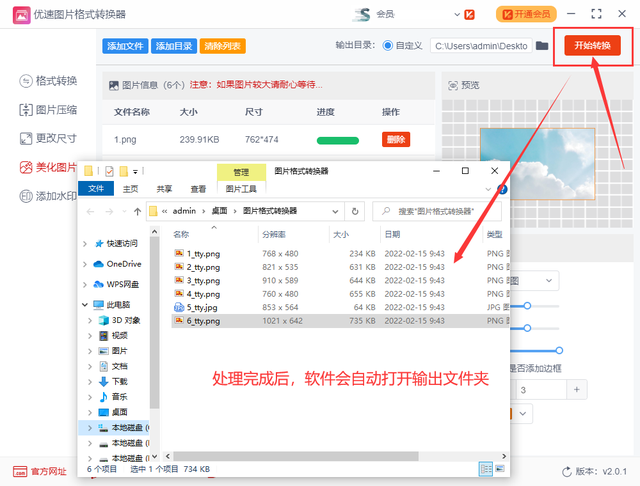Collapse the 此电脑 tree node
The height and width of the screenshot is (486, 640).
84,305
